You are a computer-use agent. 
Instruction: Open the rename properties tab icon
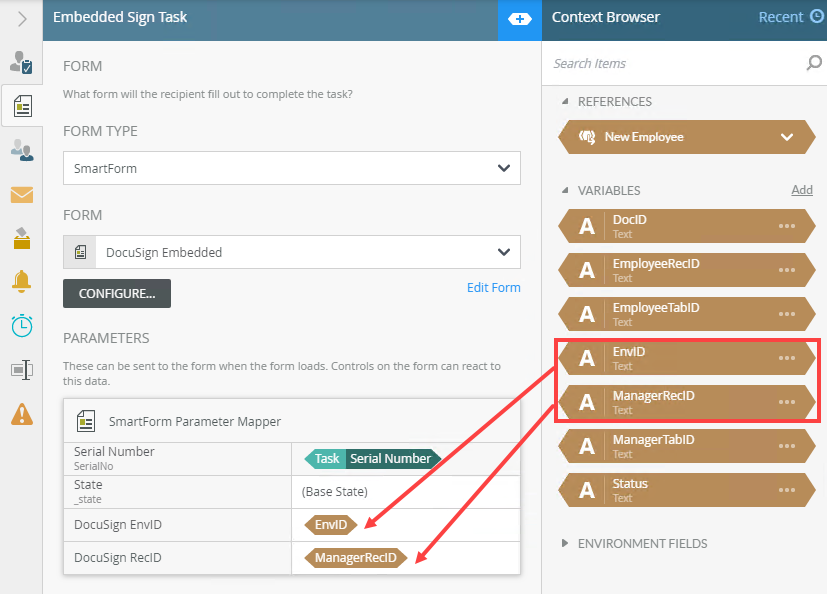click(x=21, y=369)
